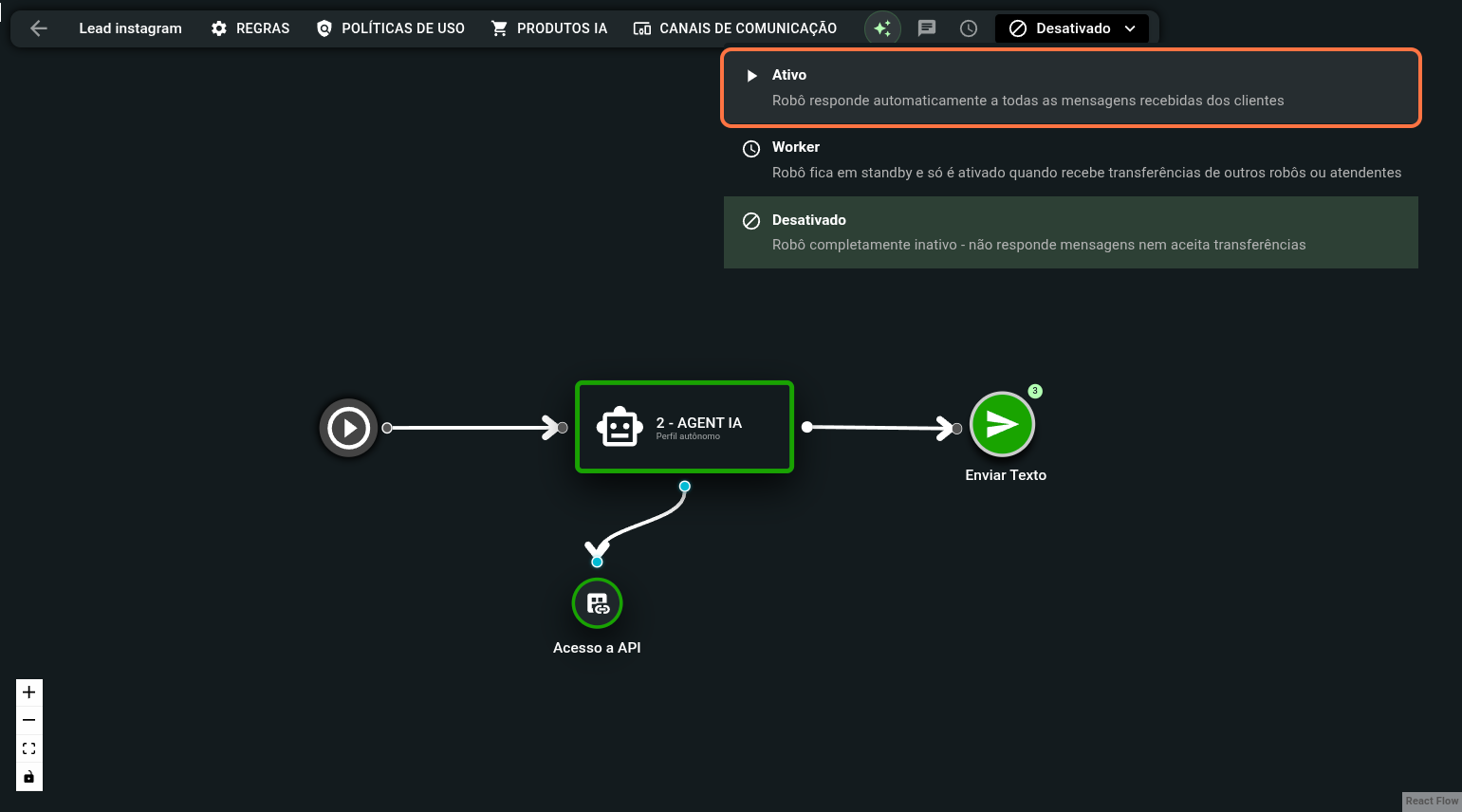Image resolution: width=1462 pixels, height=812 pixels.
Task: Toggle the canvas interactivity lock
Action: tap(29, 777)
